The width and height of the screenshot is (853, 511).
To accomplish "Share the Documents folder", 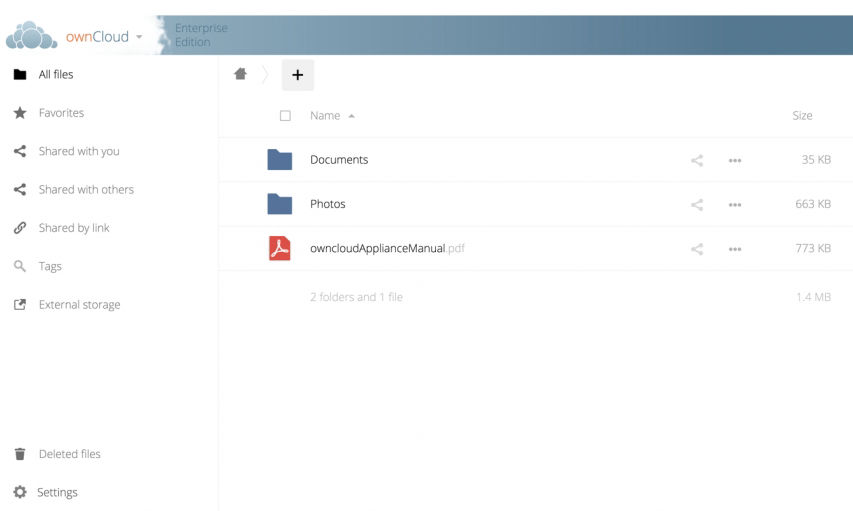I will coord(697,160).
